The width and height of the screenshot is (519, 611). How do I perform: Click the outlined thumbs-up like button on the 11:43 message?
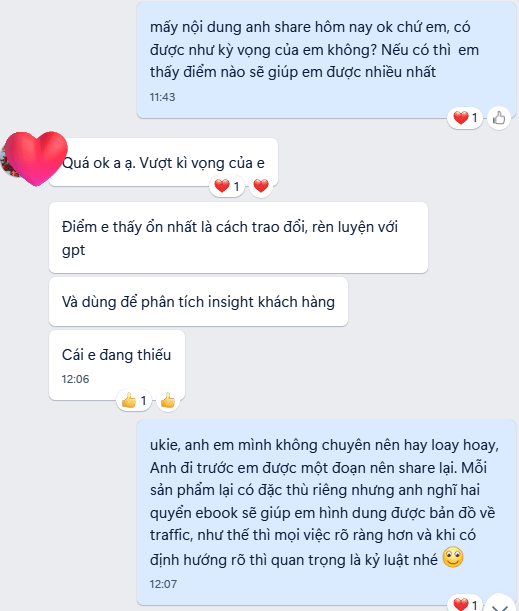(x=499, y=118)
